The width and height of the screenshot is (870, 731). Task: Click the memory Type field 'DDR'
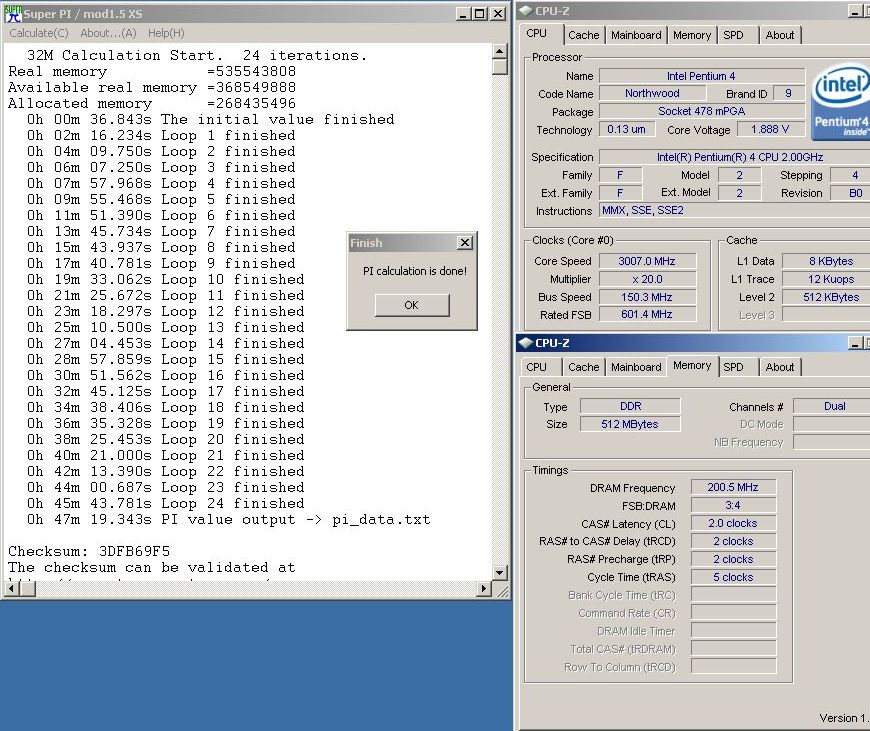630,406
